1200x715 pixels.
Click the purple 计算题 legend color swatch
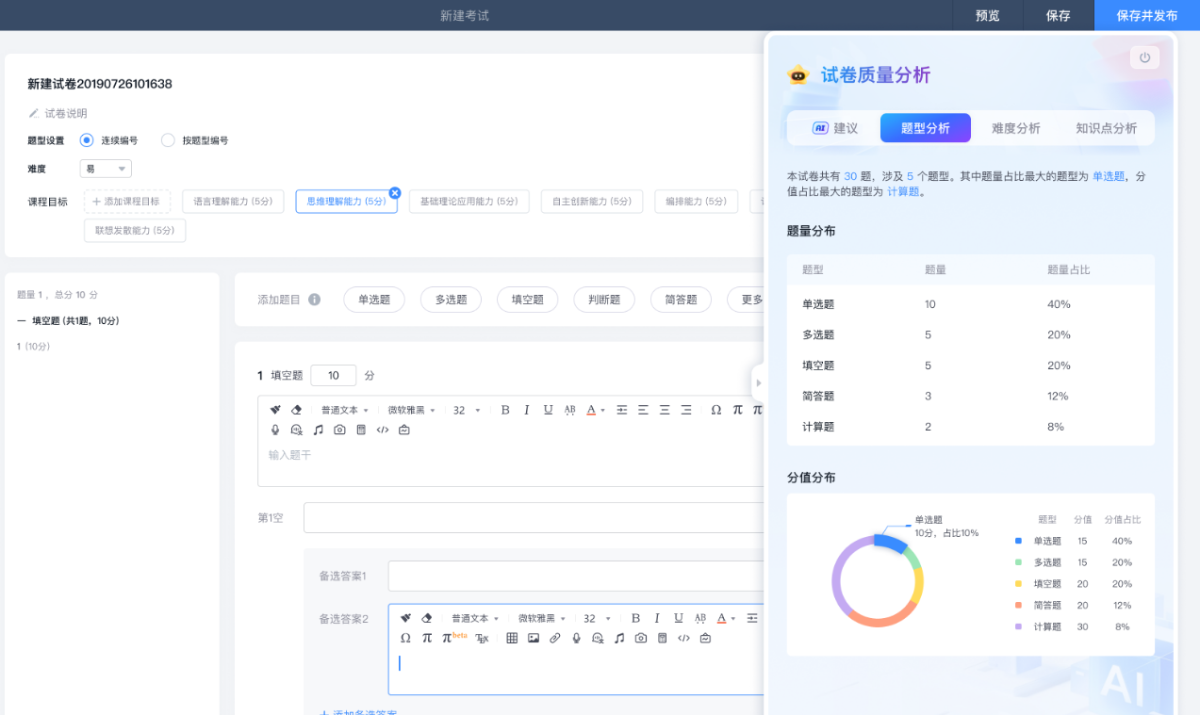click(x=1018, y=626)
